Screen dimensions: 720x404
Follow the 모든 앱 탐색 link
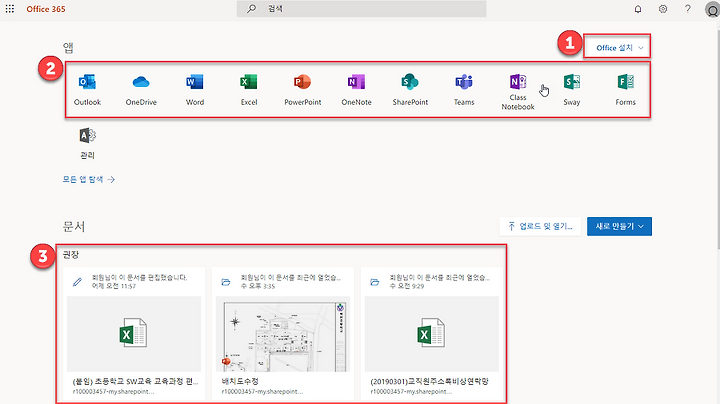pos(89,180)
